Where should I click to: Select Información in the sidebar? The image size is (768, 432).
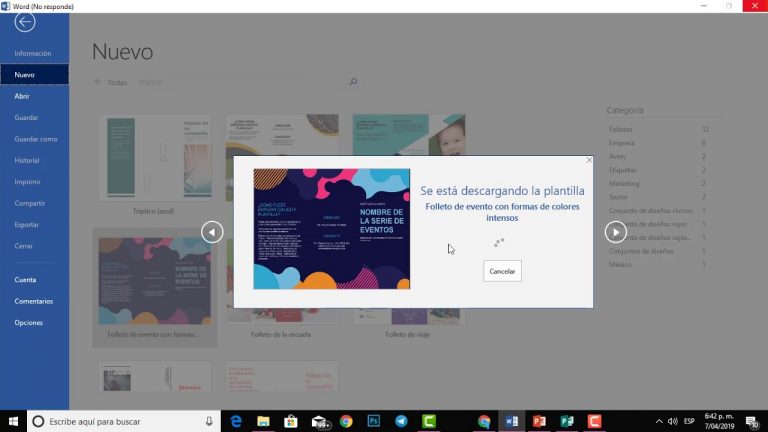[33, 53]
